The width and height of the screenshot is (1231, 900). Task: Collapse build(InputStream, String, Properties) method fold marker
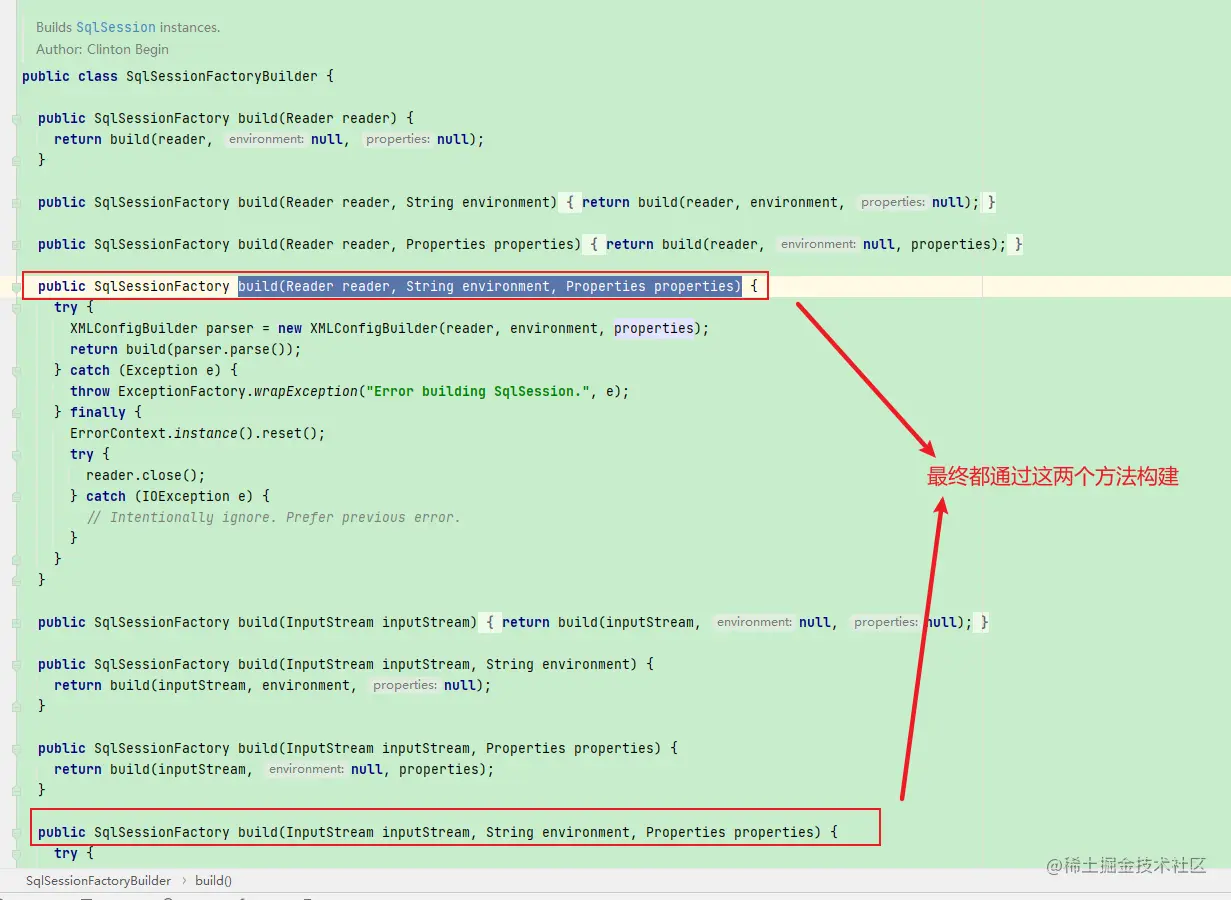point(15,832)
